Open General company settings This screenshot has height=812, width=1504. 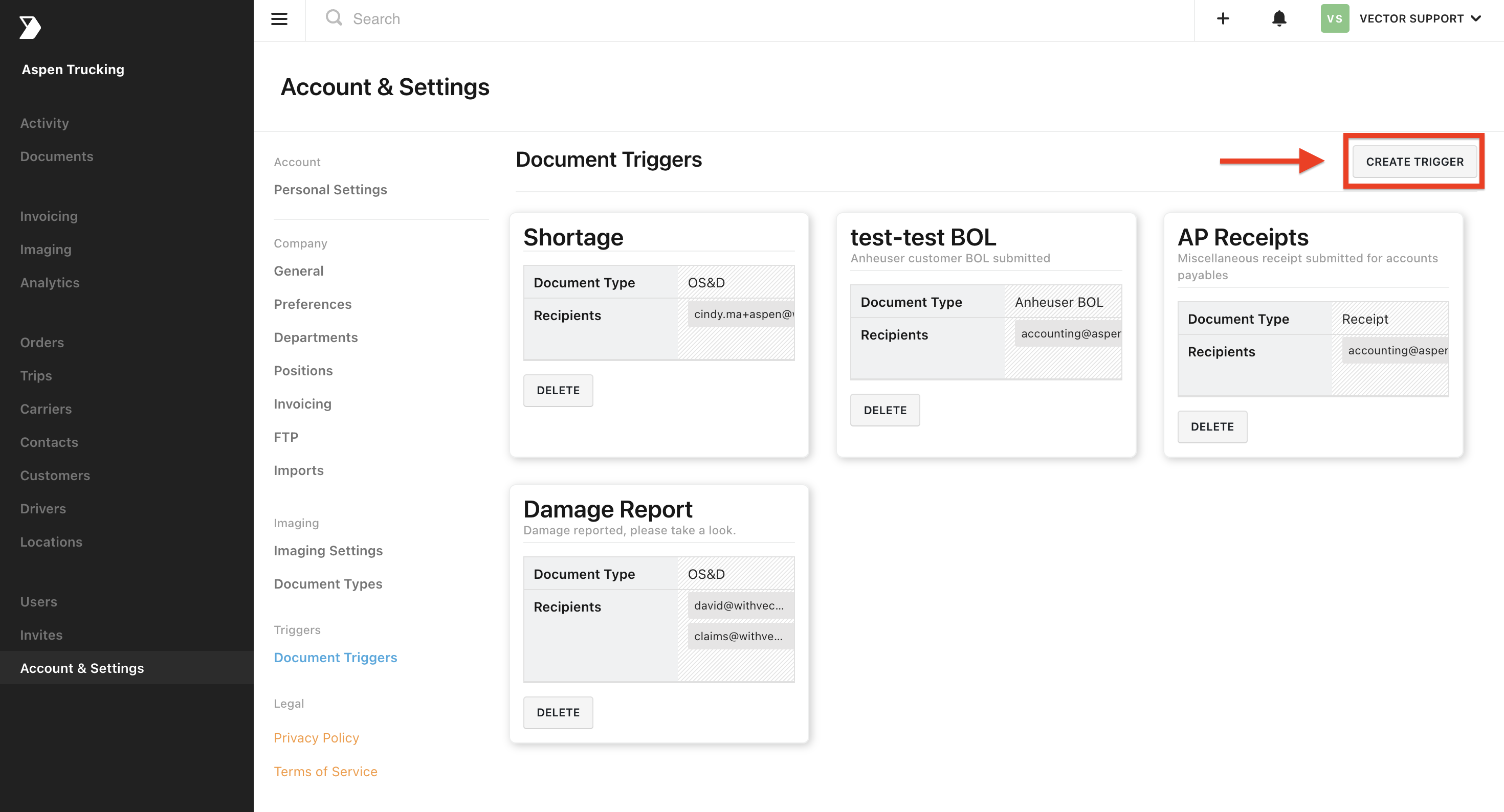pyautogui.click(x=298, y=271)
